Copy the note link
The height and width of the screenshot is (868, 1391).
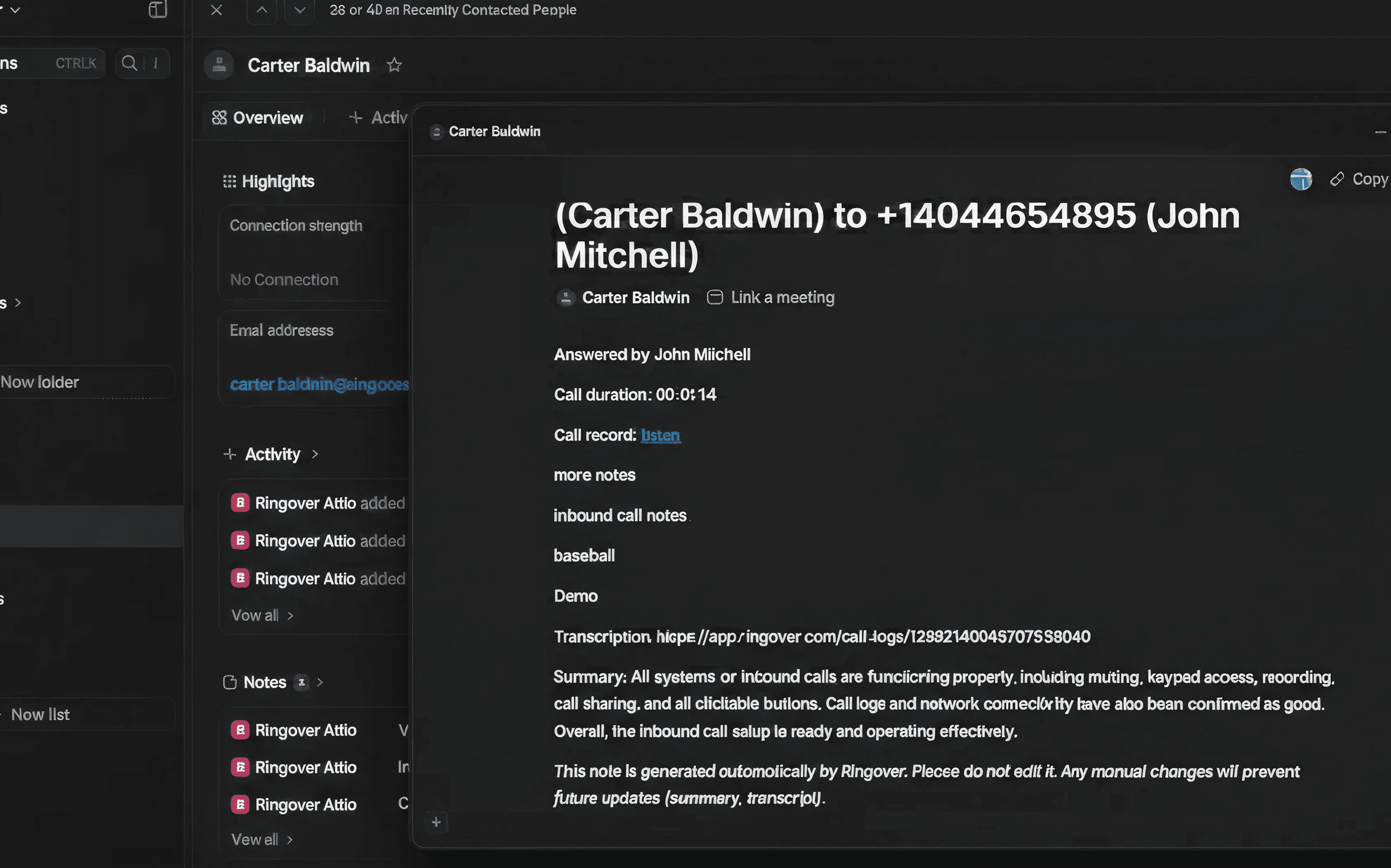[x=1360, y=179]
